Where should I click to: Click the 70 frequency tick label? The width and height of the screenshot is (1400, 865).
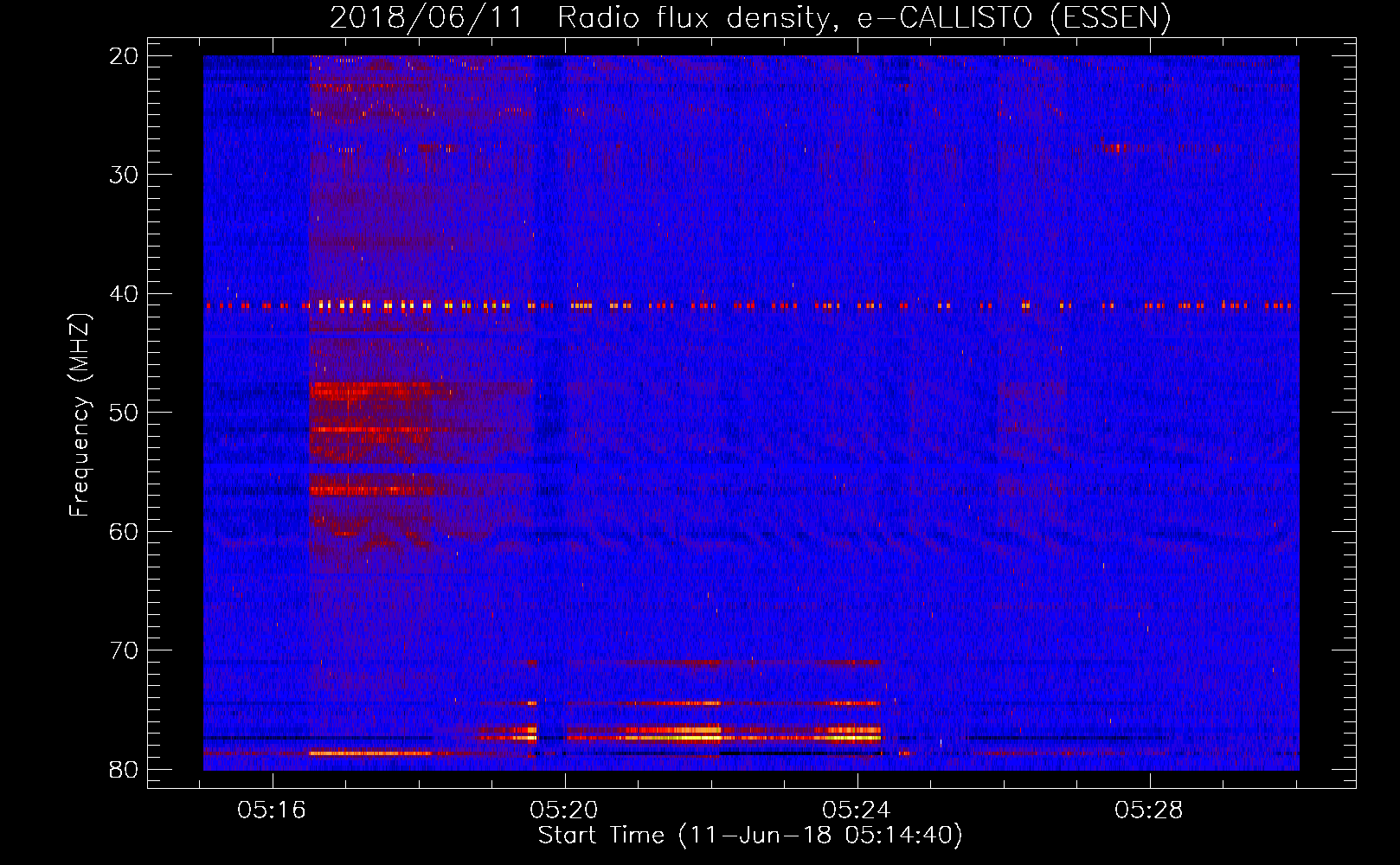(x=125, y=650)
